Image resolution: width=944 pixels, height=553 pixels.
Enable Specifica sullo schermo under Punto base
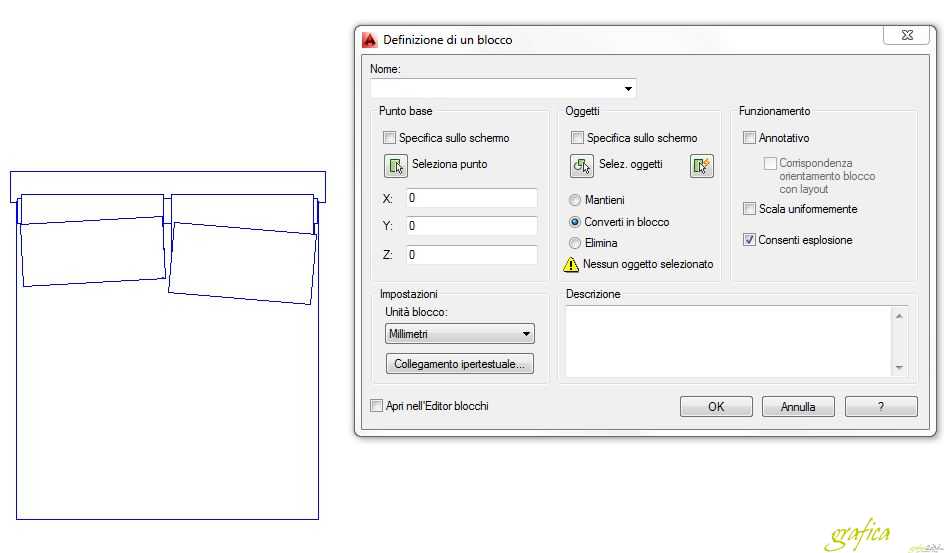tap(390, 138)
